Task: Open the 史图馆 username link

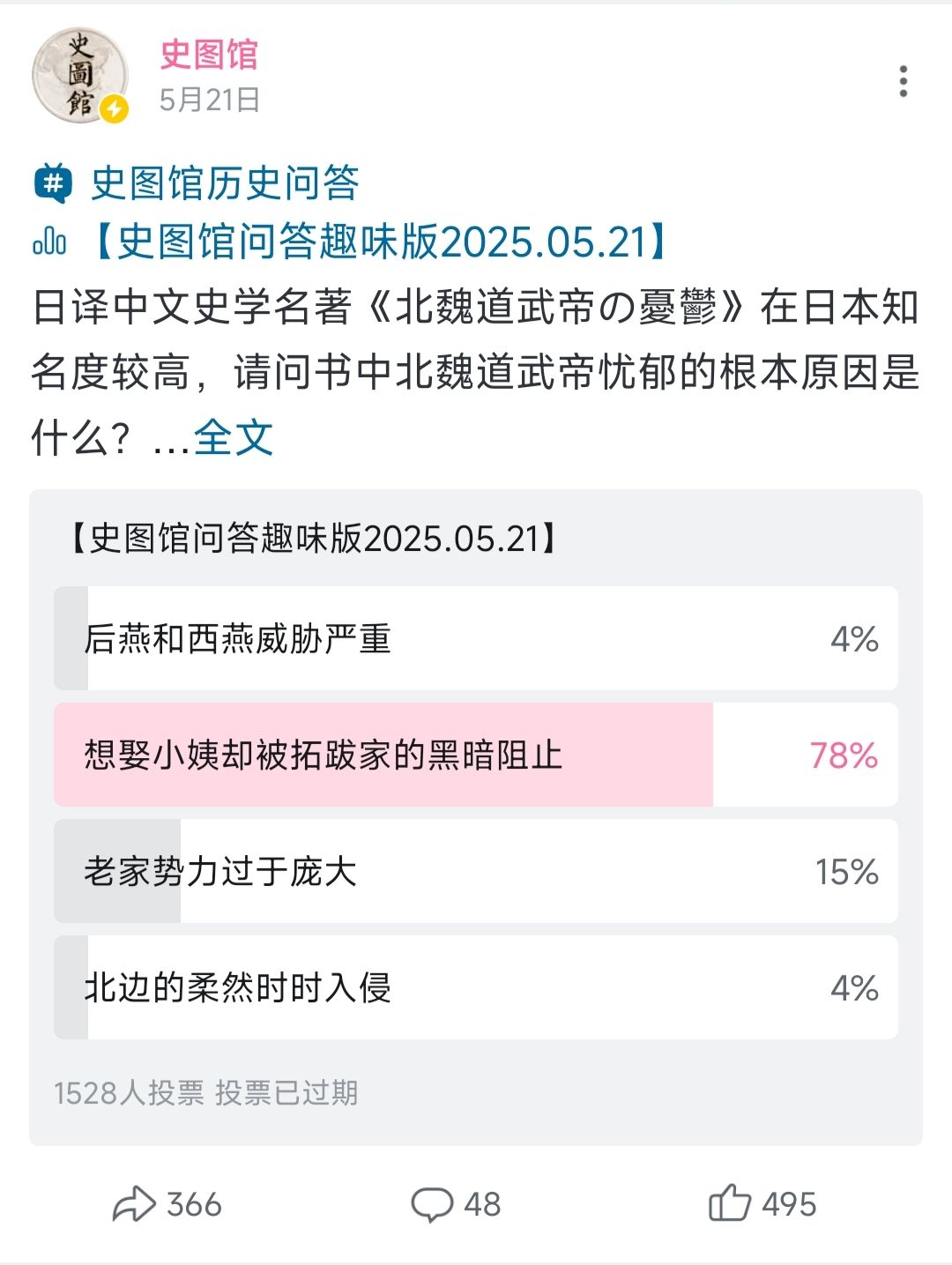Action: click(x=209, y=55)
